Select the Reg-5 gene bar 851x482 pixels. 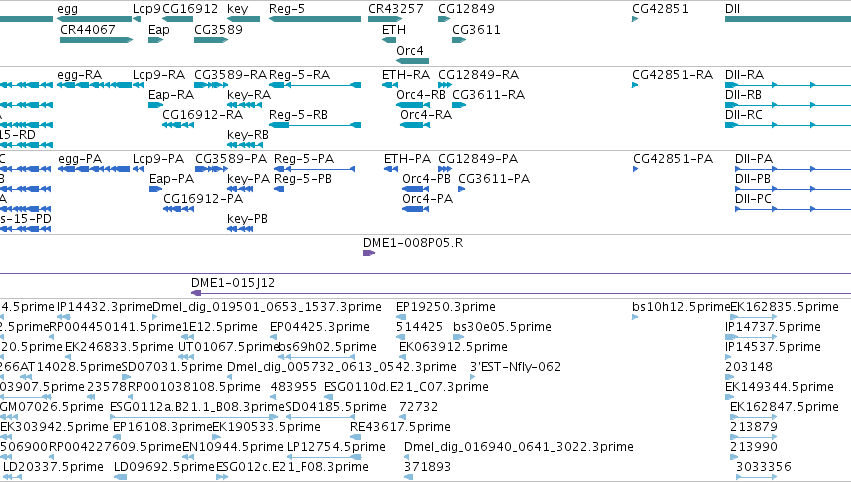click(x=315, y=19)
